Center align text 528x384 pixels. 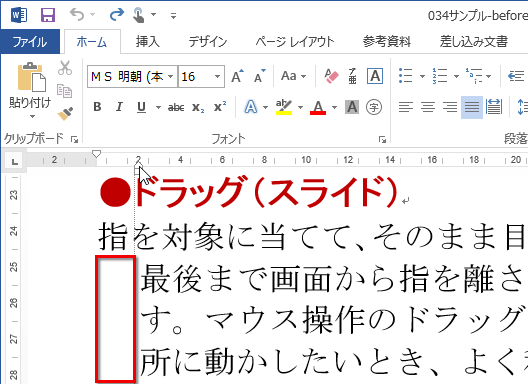[428, 107]
